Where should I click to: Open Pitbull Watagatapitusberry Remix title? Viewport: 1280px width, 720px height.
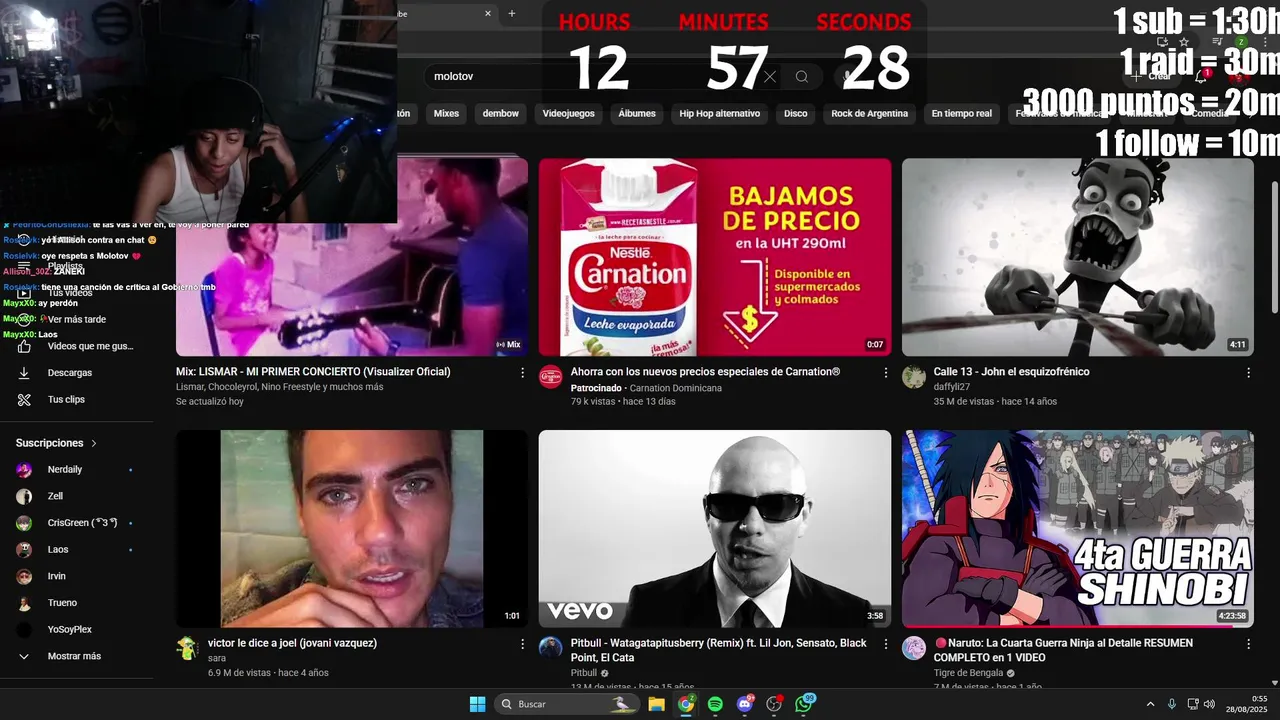click(719, 650)
